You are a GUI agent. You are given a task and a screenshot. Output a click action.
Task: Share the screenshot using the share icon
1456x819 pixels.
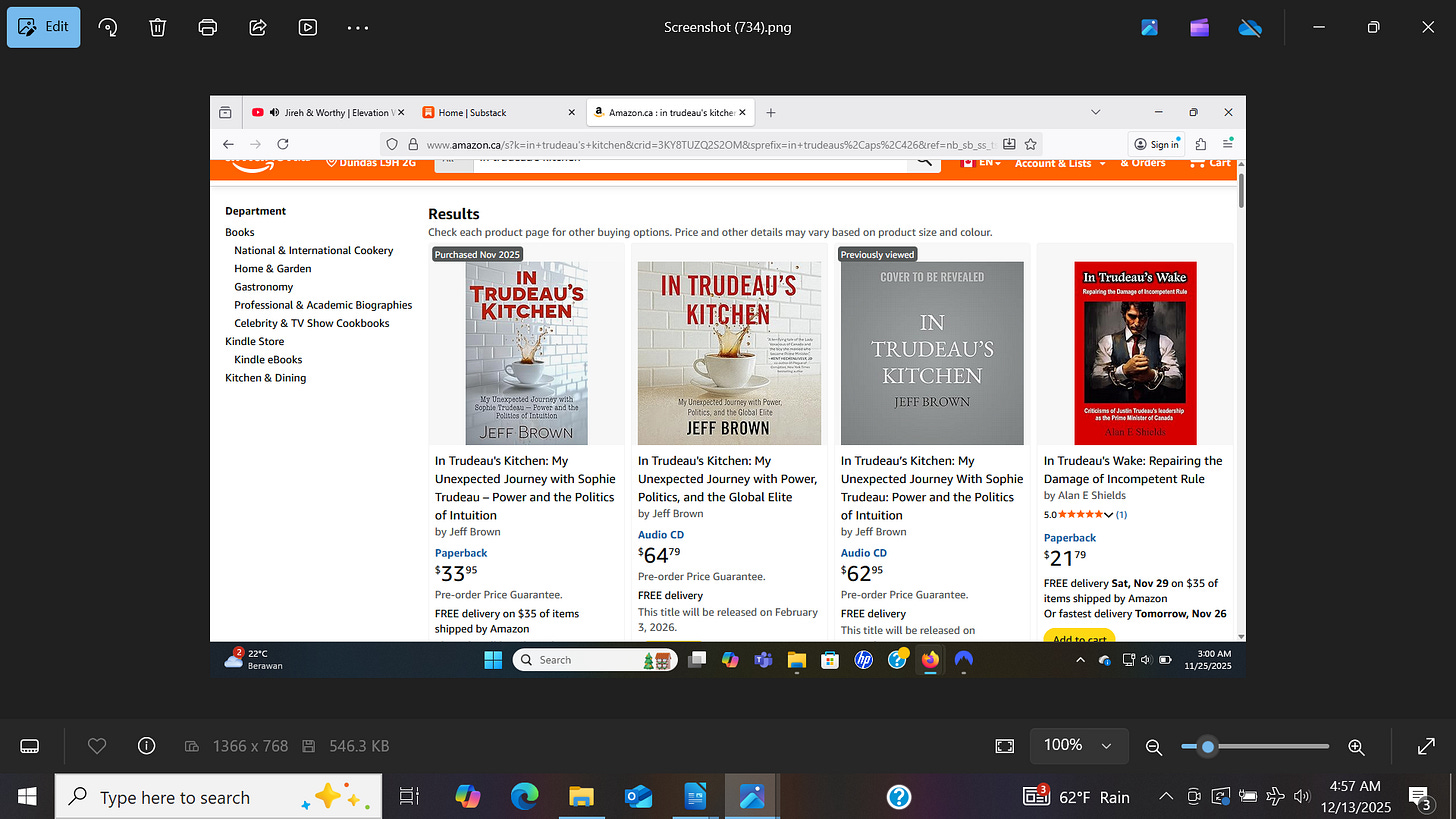pos(258,27)
